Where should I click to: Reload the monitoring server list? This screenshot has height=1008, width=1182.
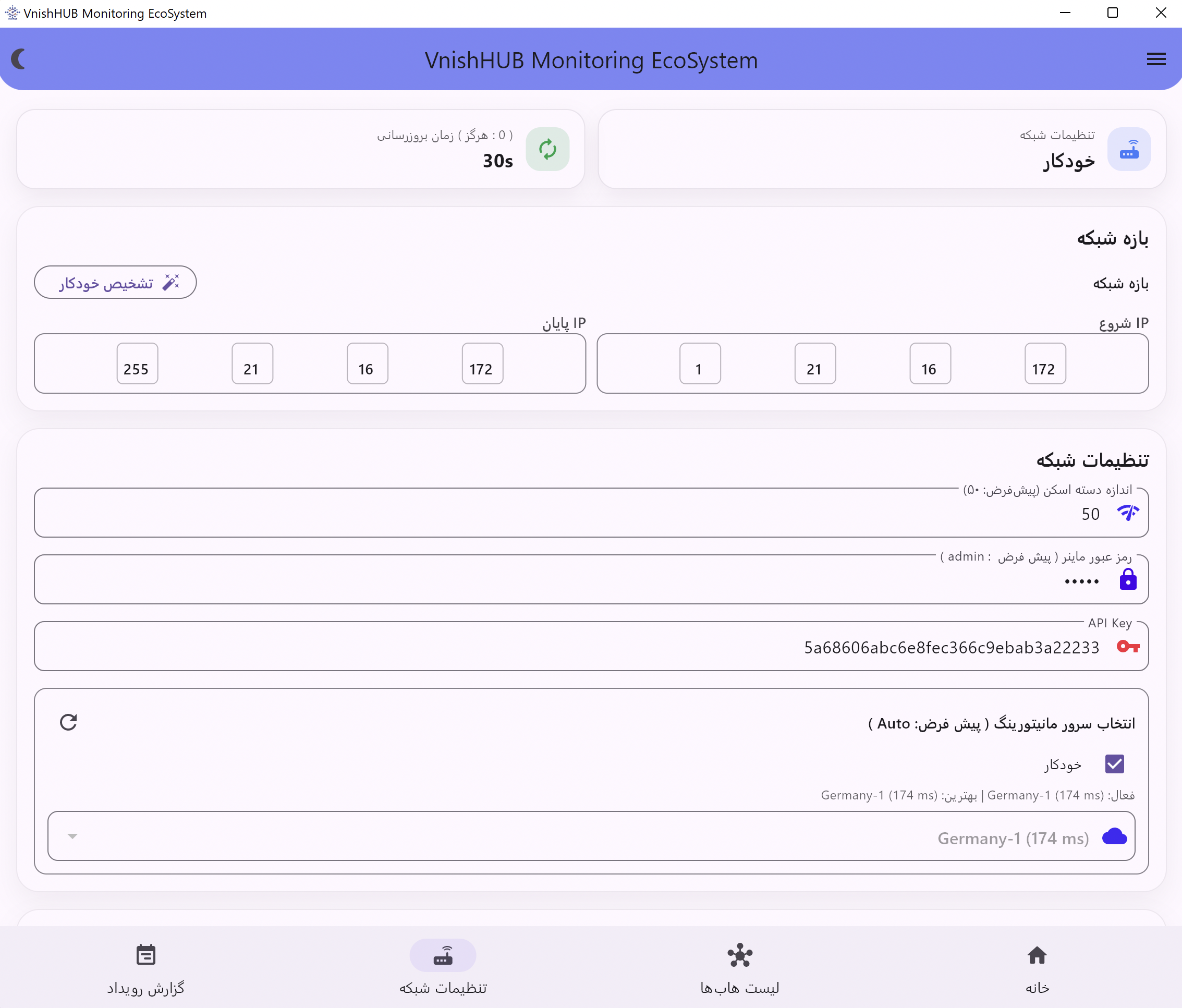click(68, 722)
